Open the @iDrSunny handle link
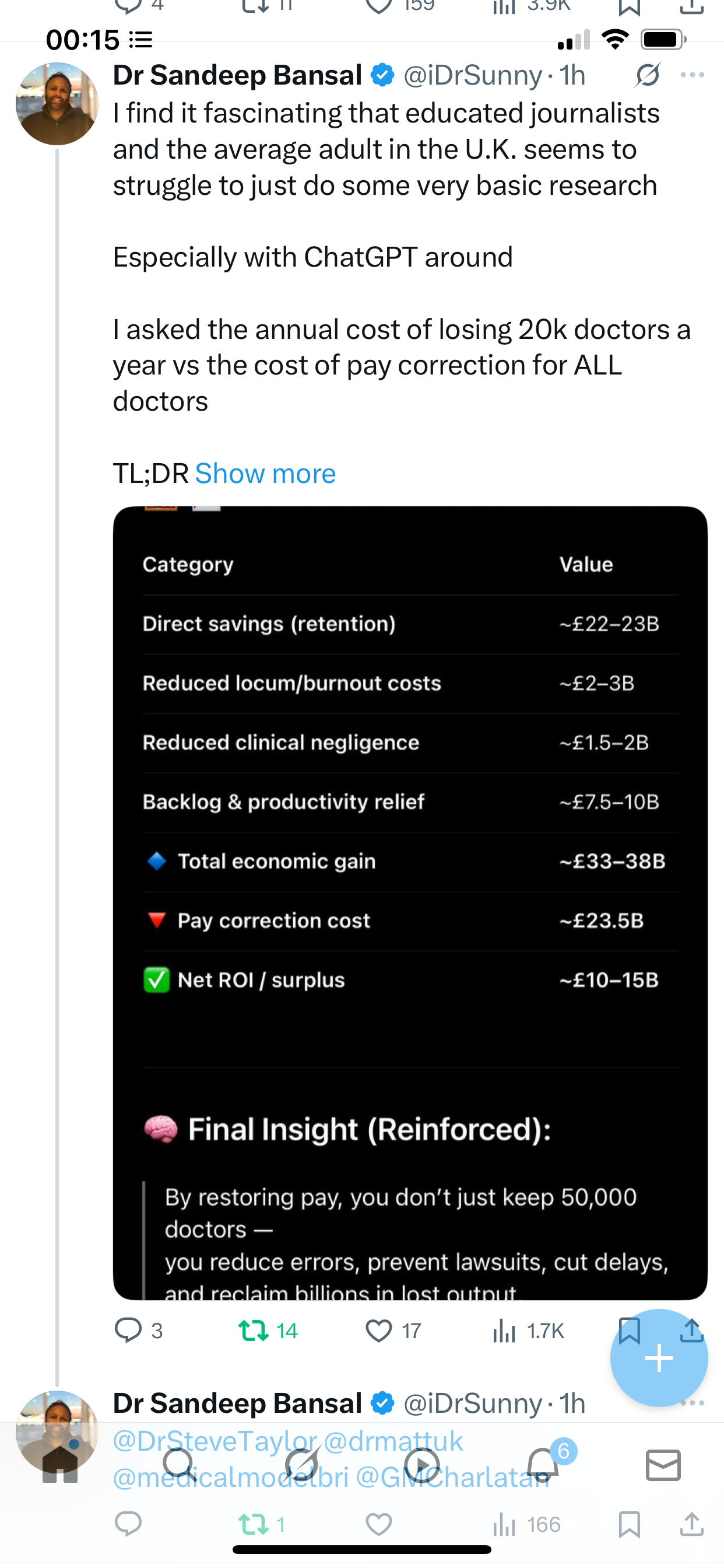Image resolution: width=724 pixels, height=1568 pixels. (x=472, y=75)
